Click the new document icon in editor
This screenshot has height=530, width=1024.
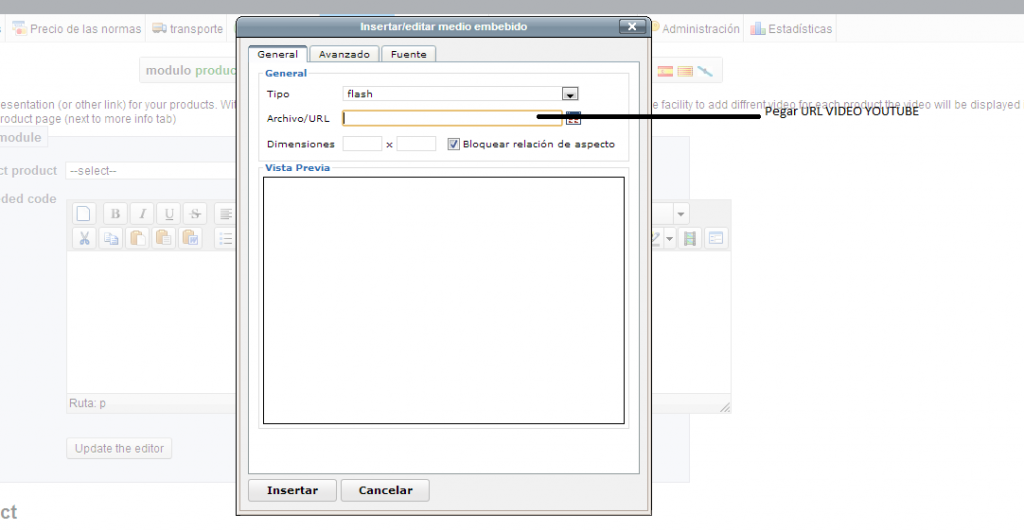[84, 213]
